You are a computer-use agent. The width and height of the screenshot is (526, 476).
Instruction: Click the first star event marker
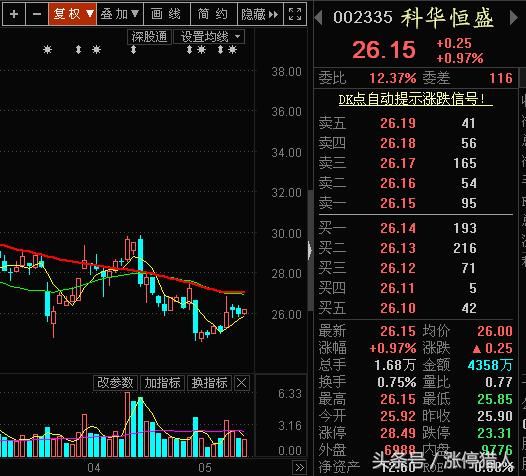point(48,50)
